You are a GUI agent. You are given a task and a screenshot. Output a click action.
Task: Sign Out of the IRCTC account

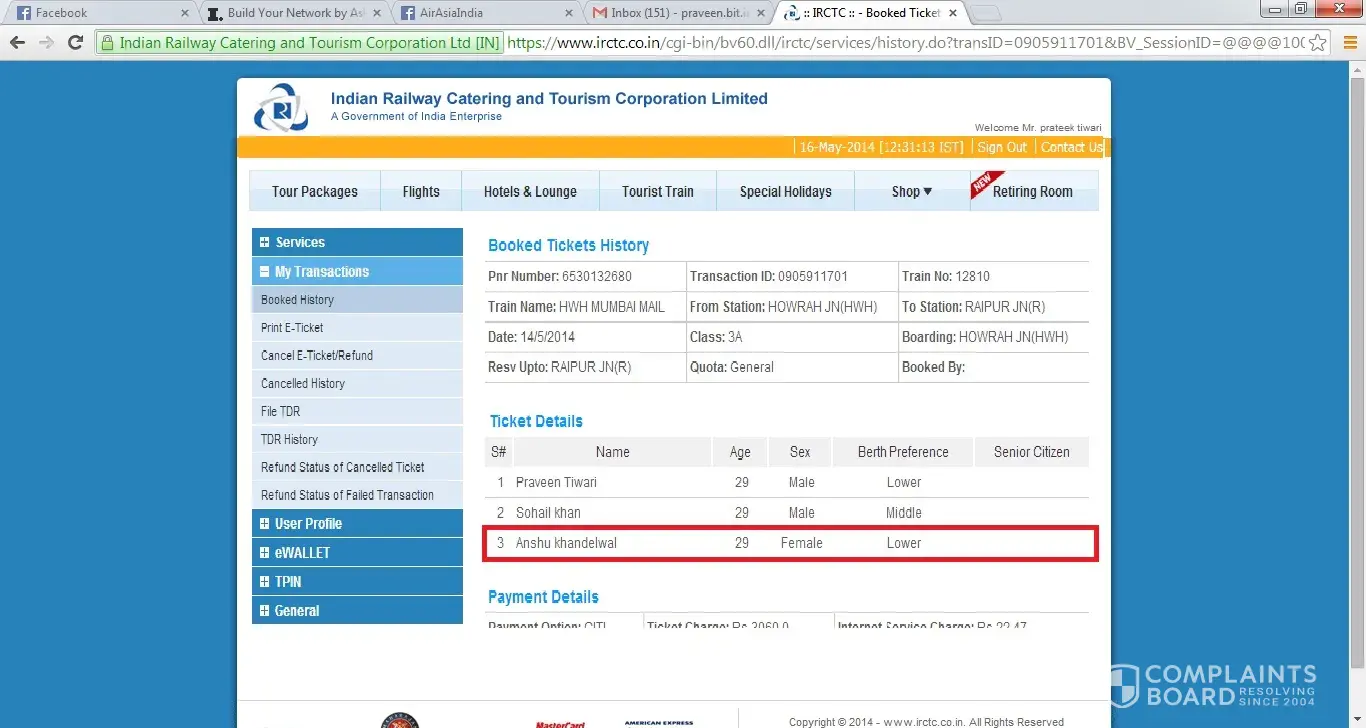click(1002, 147)
